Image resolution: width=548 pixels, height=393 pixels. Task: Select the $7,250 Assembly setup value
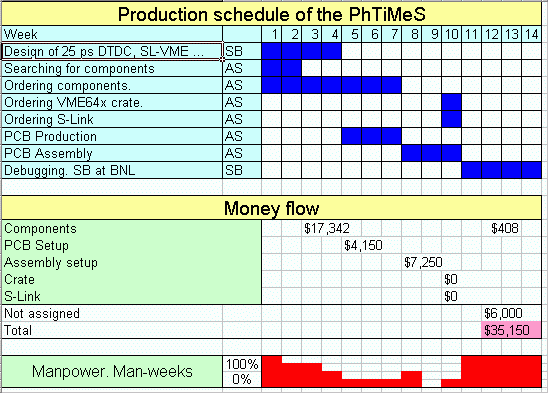(x=423, y=262)
